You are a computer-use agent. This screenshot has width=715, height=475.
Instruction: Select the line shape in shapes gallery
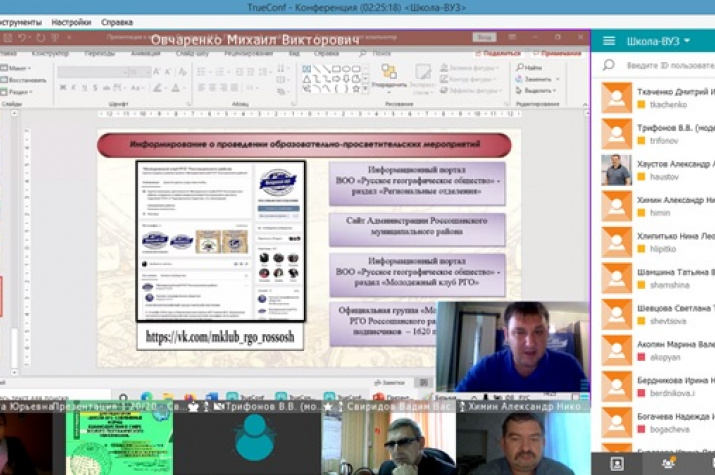[x=316, y=69]
